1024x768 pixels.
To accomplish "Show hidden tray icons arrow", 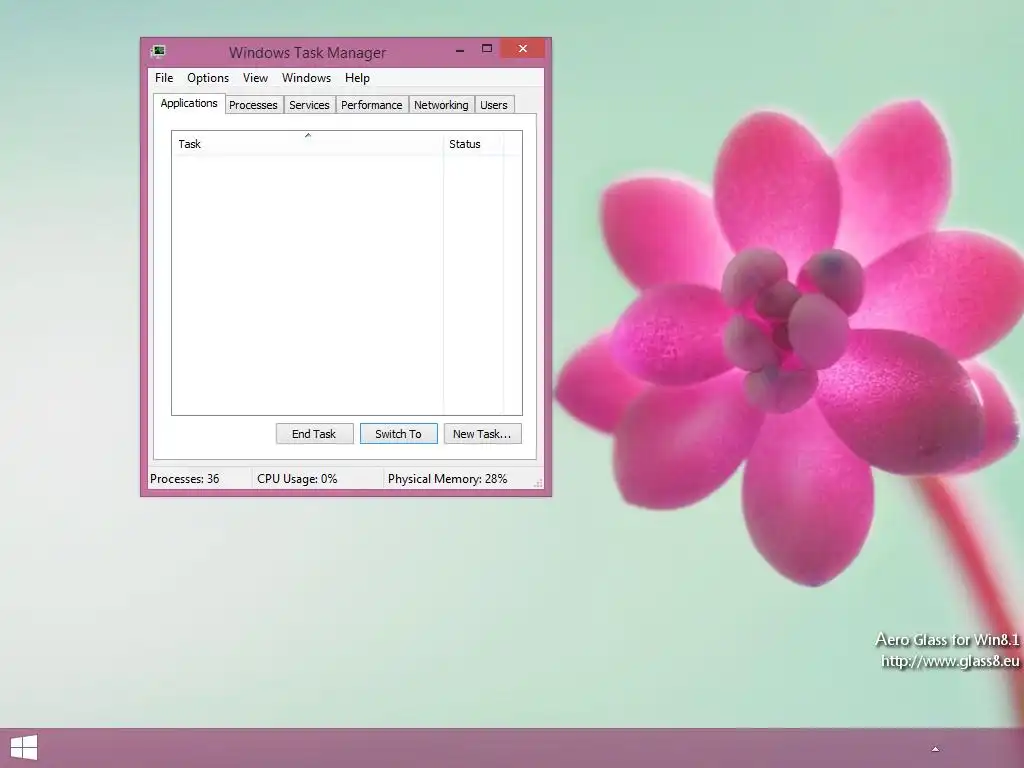I will point(935,749).
